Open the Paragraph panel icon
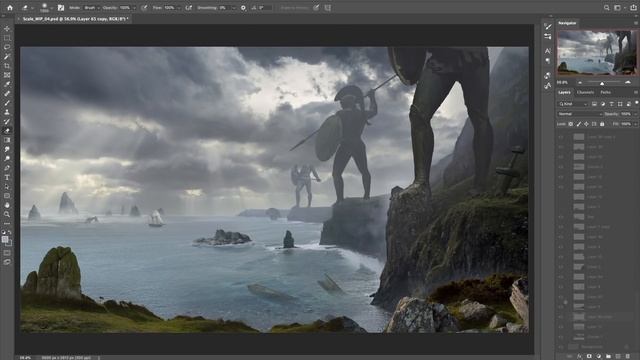The image size is (640, 360). click(x=548, y=61)
